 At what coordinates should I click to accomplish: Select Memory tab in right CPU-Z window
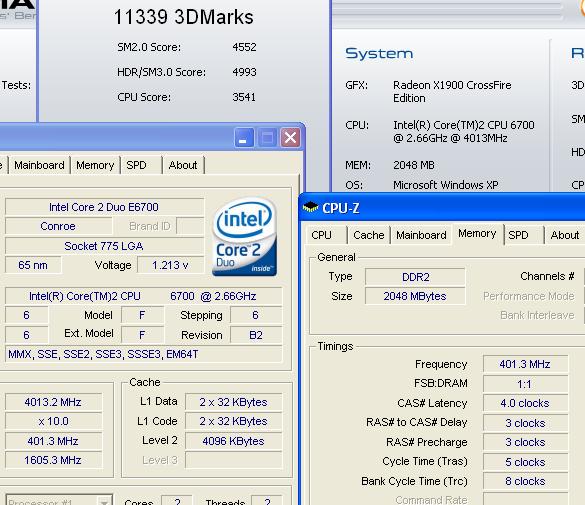click(x=477, y=234)
